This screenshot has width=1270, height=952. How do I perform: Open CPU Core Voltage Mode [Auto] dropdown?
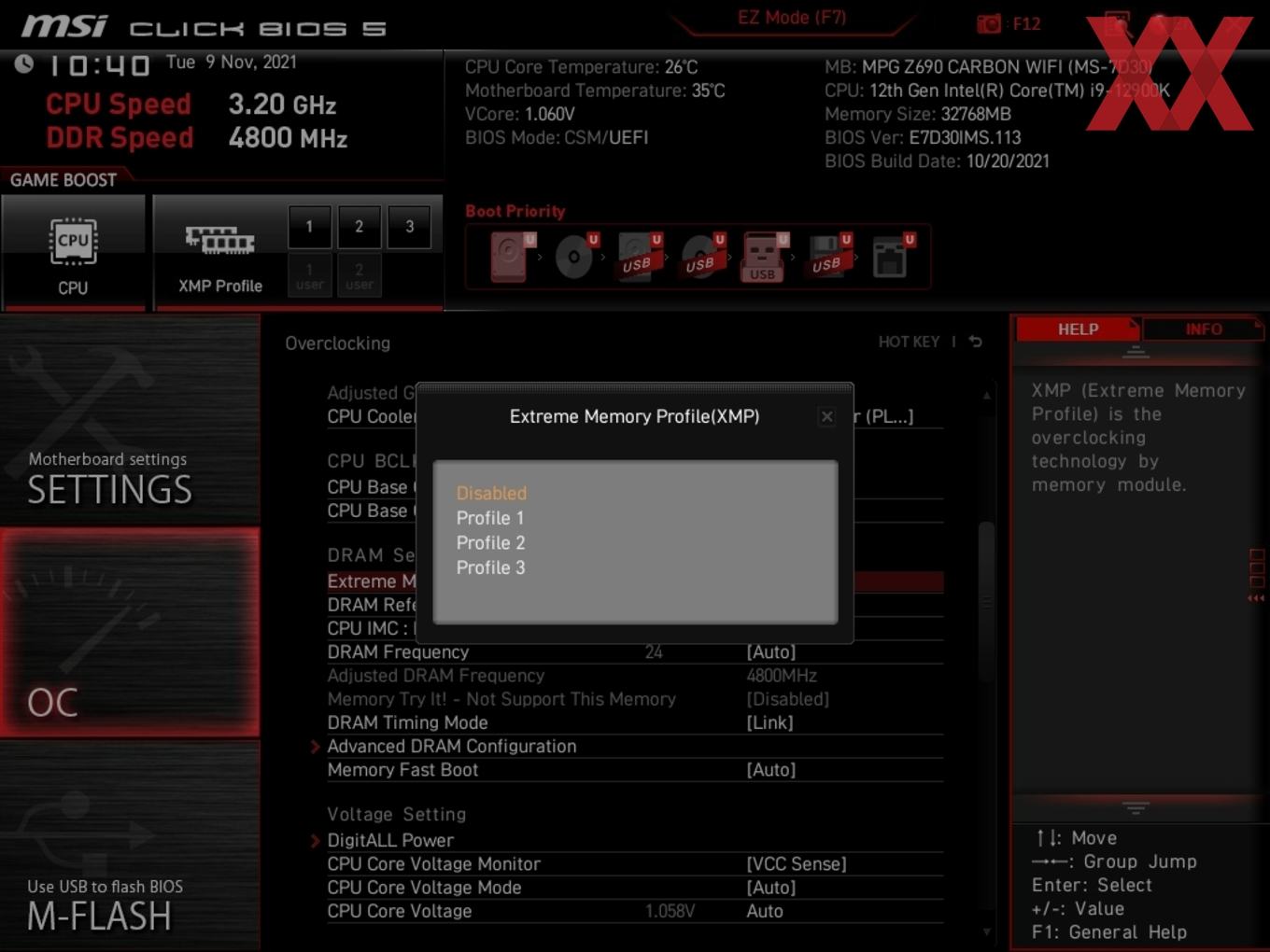[770, 888]
